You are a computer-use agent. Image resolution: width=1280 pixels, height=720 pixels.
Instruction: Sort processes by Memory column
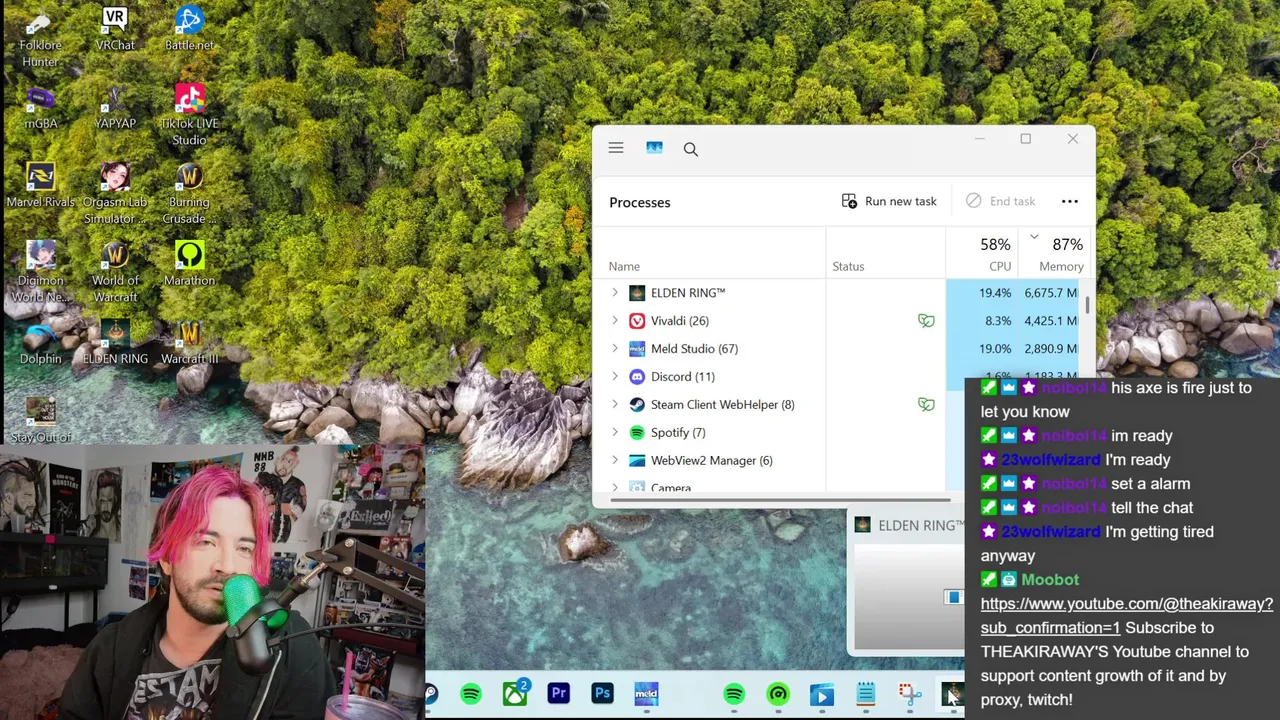[x=1061, y=266]
